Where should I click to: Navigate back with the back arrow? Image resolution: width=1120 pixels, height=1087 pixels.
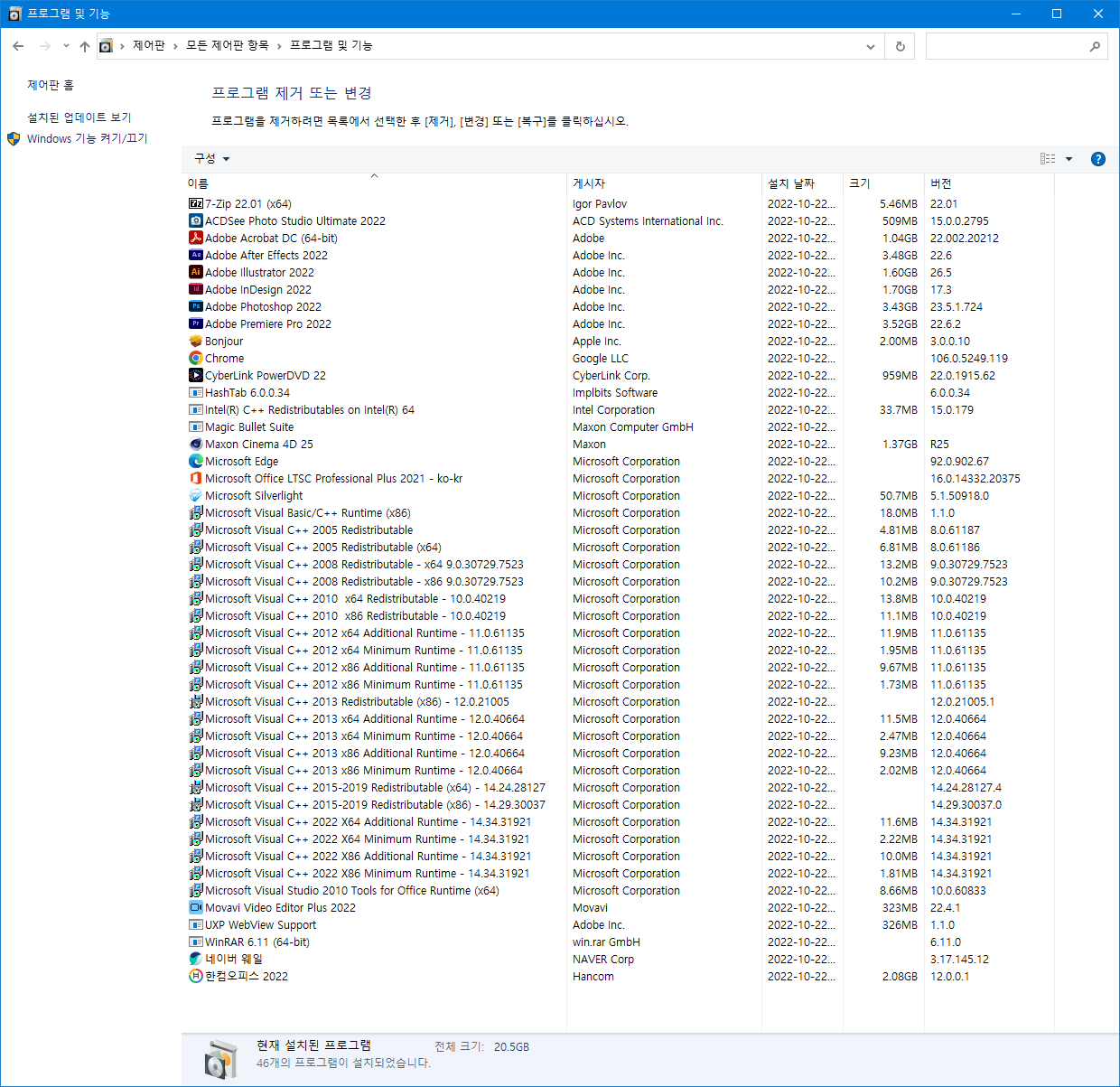coord(18,46)
